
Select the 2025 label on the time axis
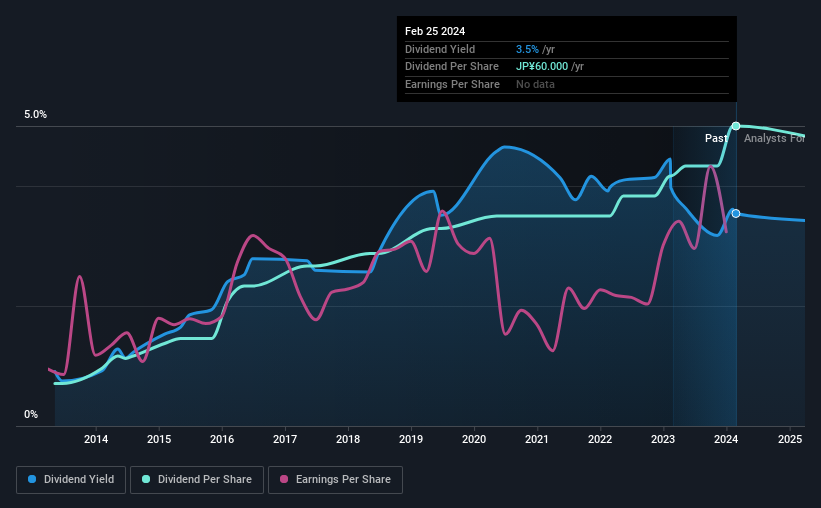tap(790, 439)
